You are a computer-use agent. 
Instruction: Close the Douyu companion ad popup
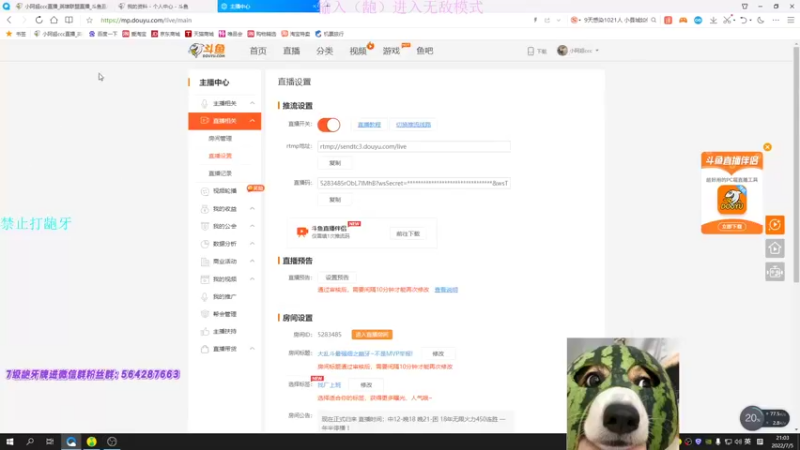click(x=767, y=147)
